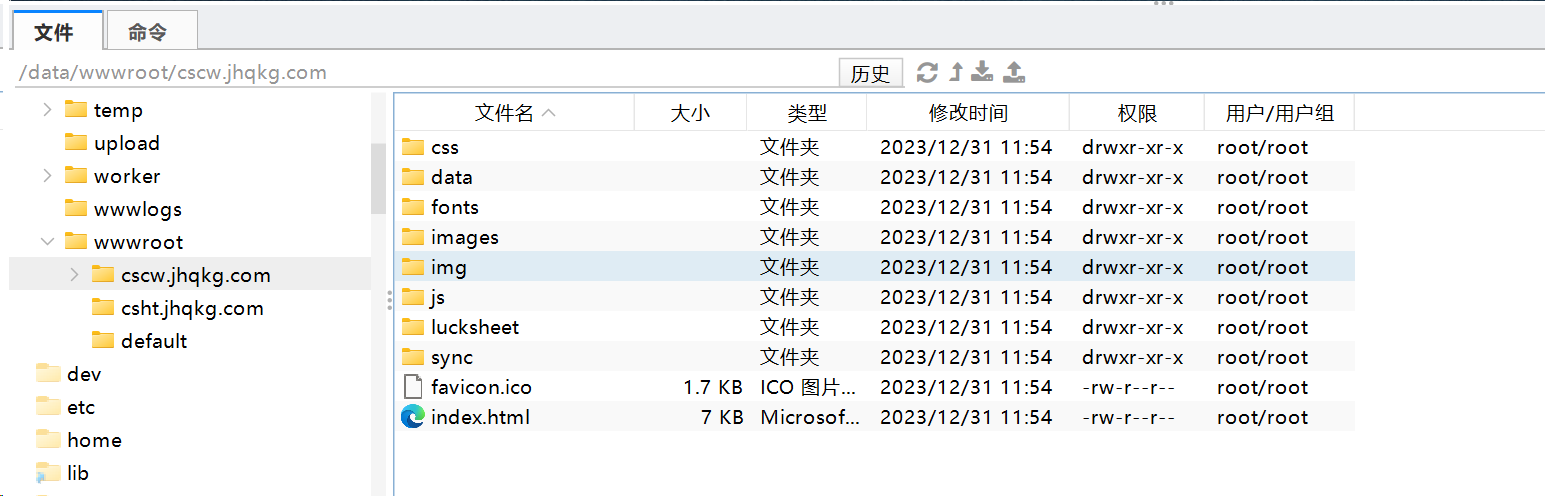
Task: Expand the cscw.jhqkg.com tree node
Action: [x=74, y=275]
